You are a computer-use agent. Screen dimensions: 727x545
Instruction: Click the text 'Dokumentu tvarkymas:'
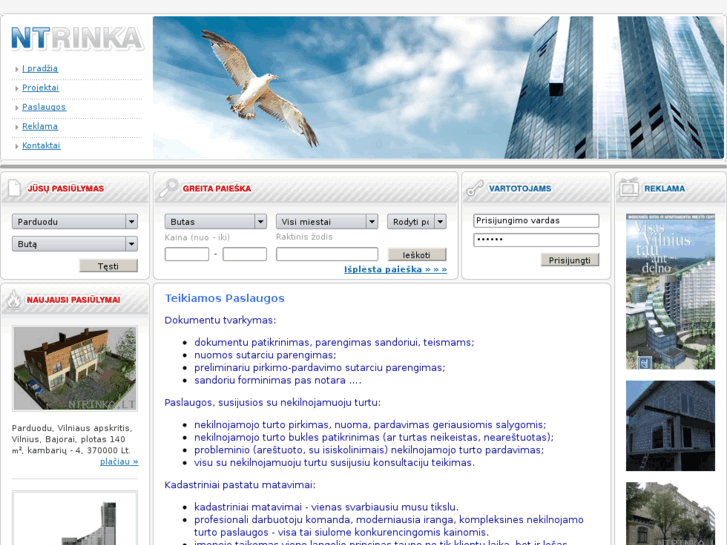pos(220,320)
